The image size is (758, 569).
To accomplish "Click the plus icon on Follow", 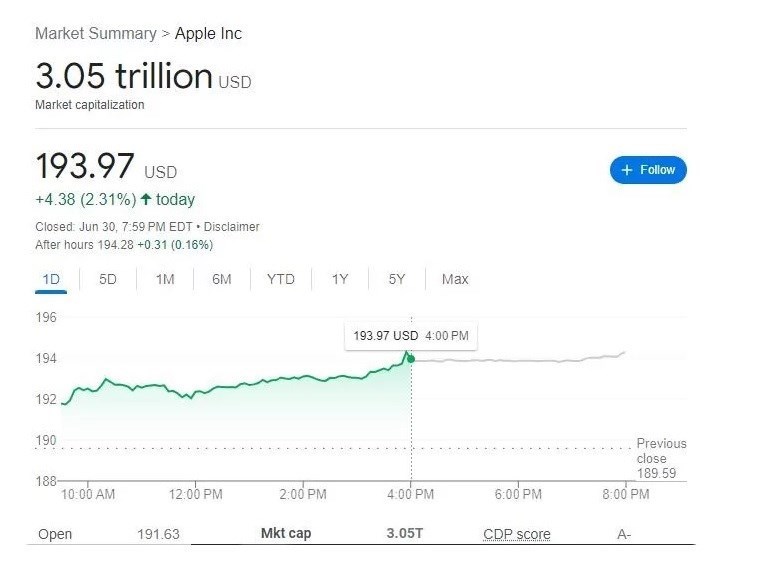I will click(627, 170).
